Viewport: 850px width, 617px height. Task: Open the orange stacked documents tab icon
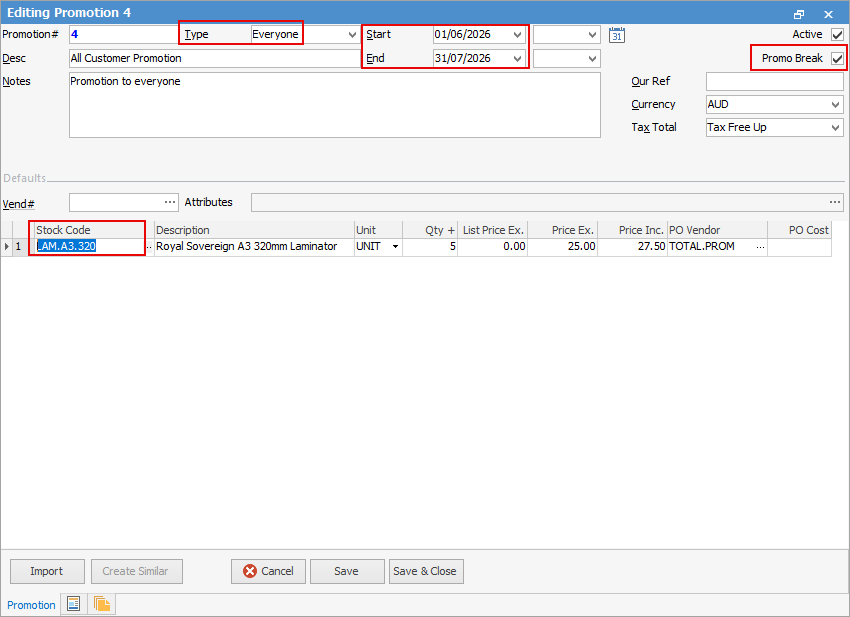click(x=101, y=603)
